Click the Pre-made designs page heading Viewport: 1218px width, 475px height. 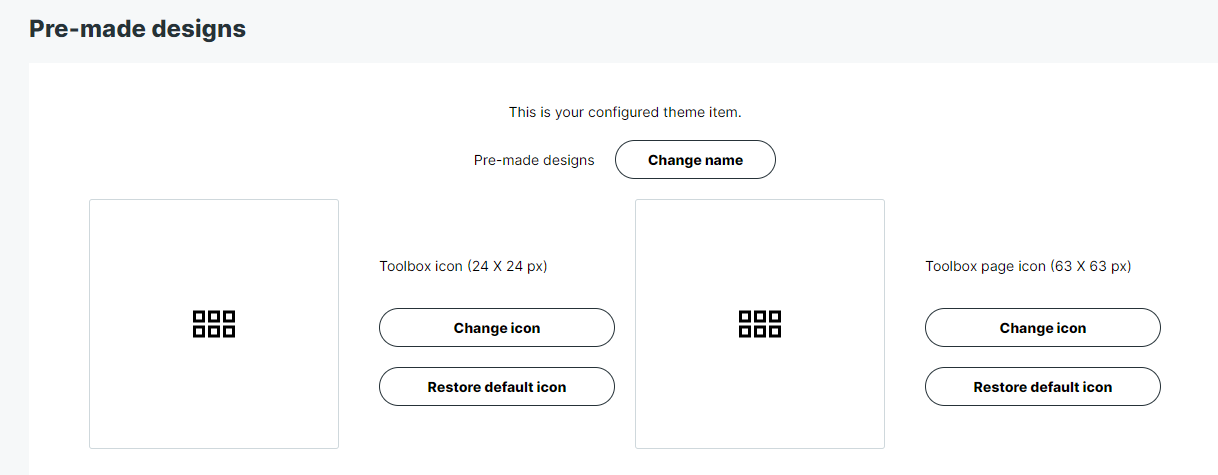pos(138,29)
